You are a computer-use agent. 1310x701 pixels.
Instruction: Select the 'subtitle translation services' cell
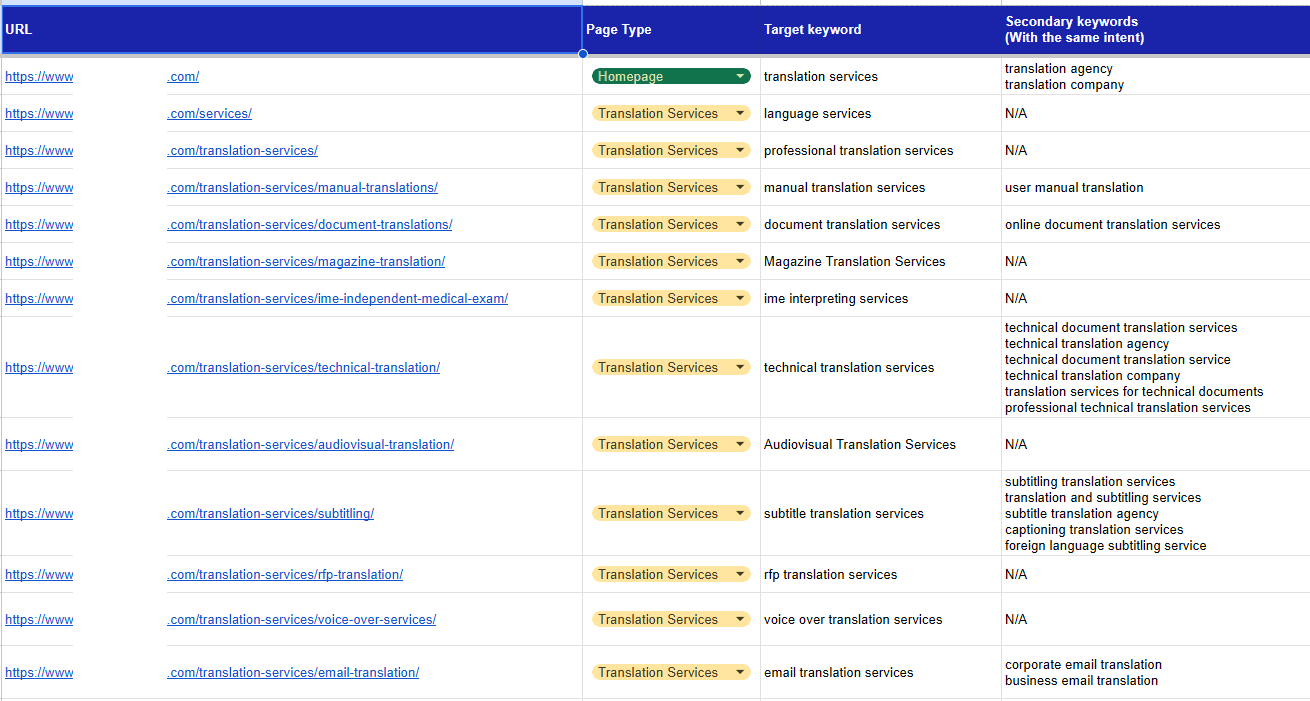click(881, 513)
